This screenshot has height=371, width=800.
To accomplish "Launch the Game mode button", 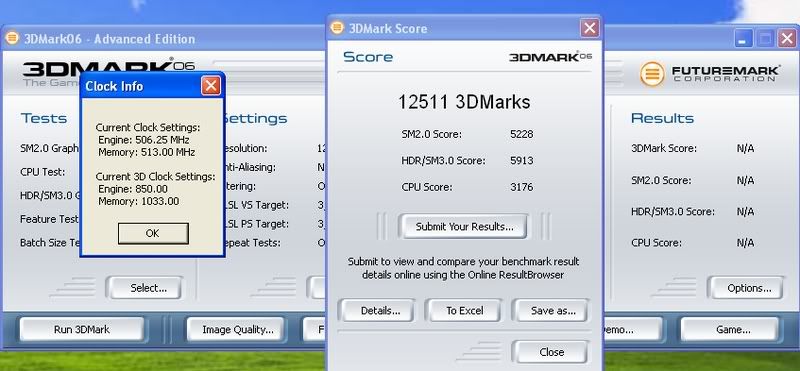I will pyautogui.click(x=731, y=330).
